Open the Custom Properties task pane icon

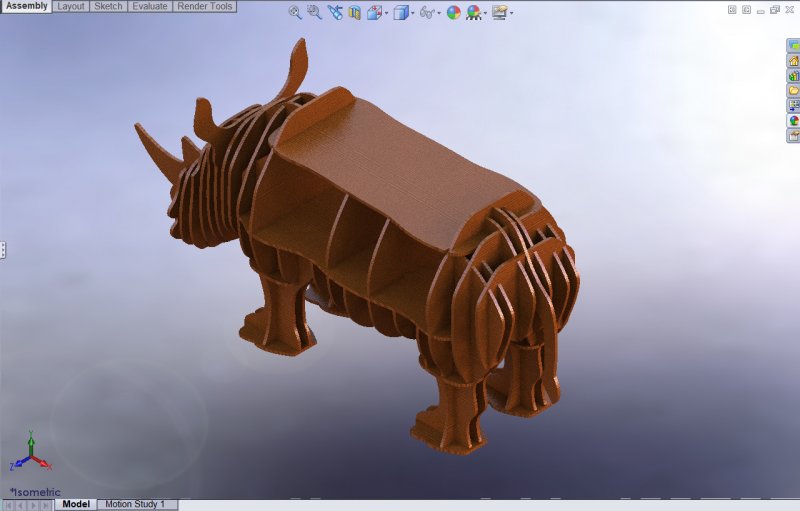pyautogui.click(x=794, y=136)
